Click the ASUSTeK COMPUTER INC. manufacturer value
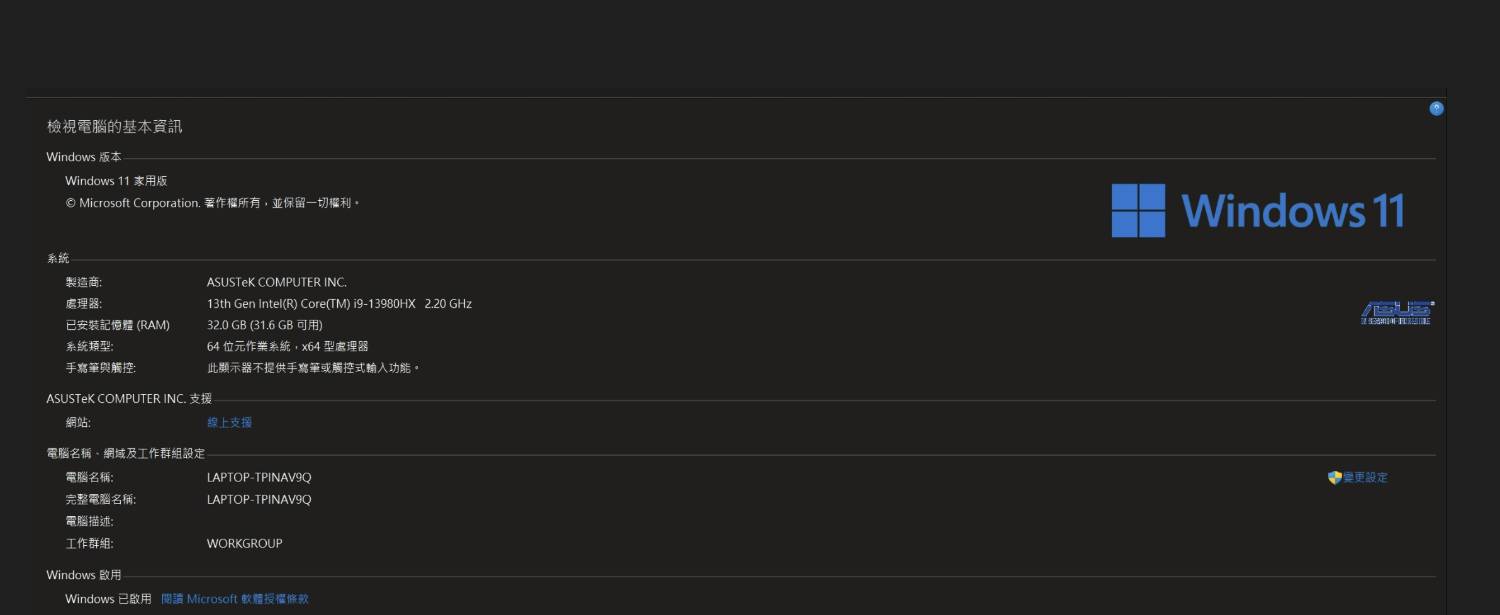Viewport: 1500px width, 615px height. 276,282
